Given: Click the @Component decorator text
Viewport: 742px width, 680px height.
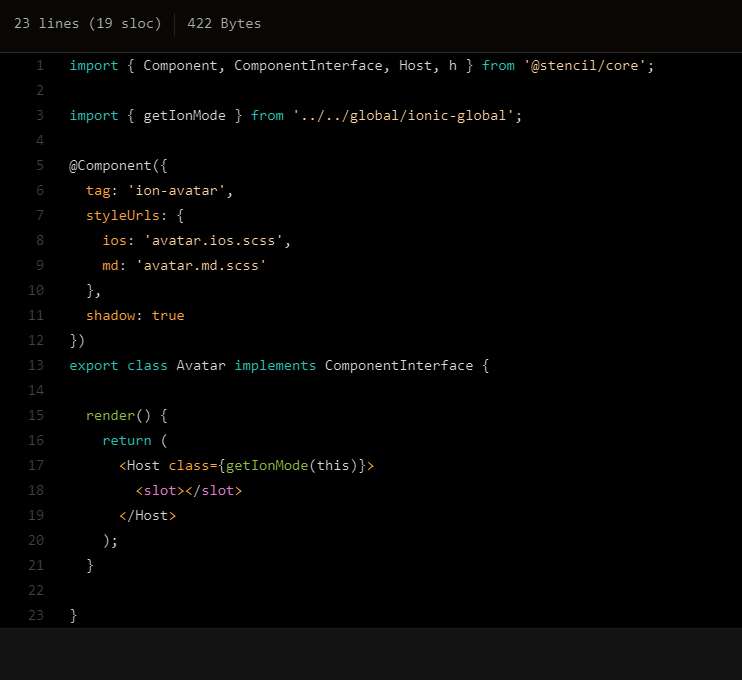Looking at the screenshot, I should click(x=110, y=166).
